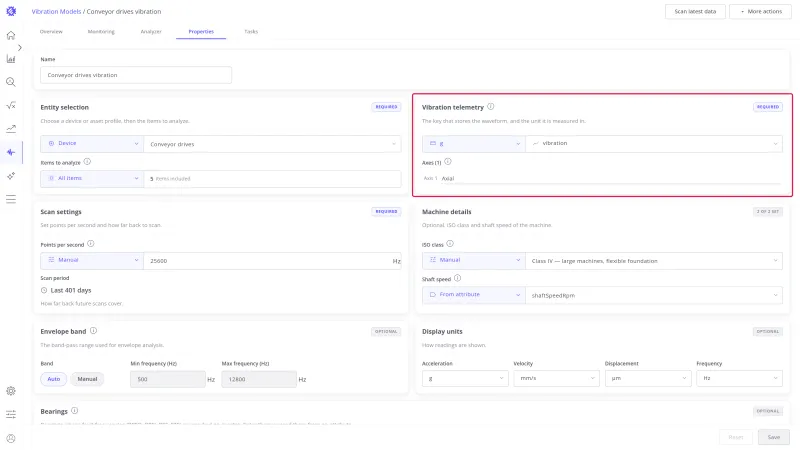The width and height of the screenshot is (800, 450).
Task: Open the sparkle AI icon in sidebar
Action: tap(11, 176)
